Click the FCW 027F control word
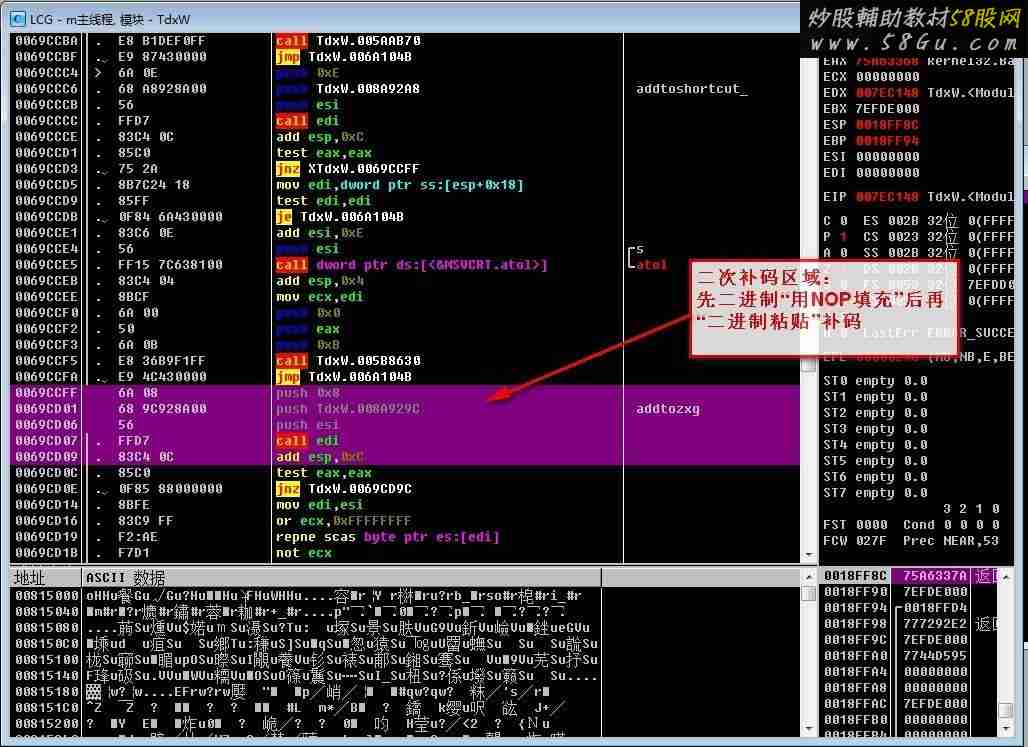Viewport: 1028px width, 747px height. 855,541
